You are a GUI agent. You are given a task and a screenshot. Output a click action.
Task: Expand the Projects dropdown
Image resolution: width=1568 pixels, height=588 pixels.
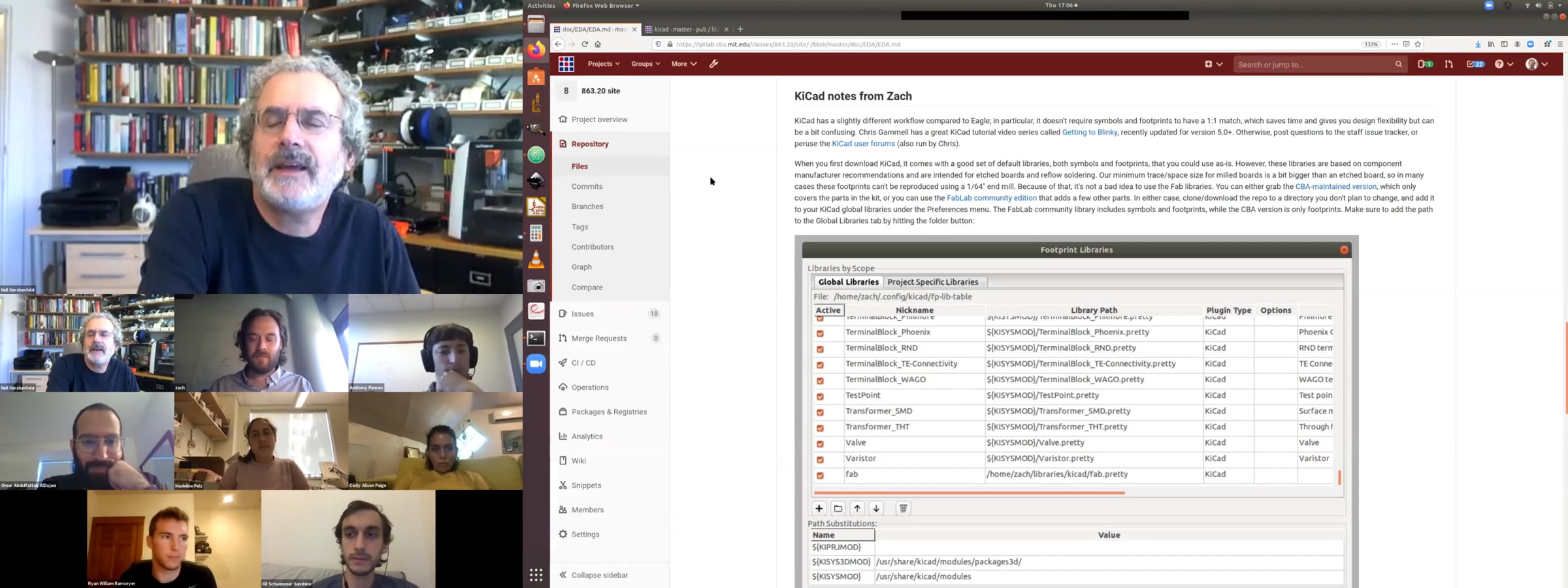click(x=604, y=64)
